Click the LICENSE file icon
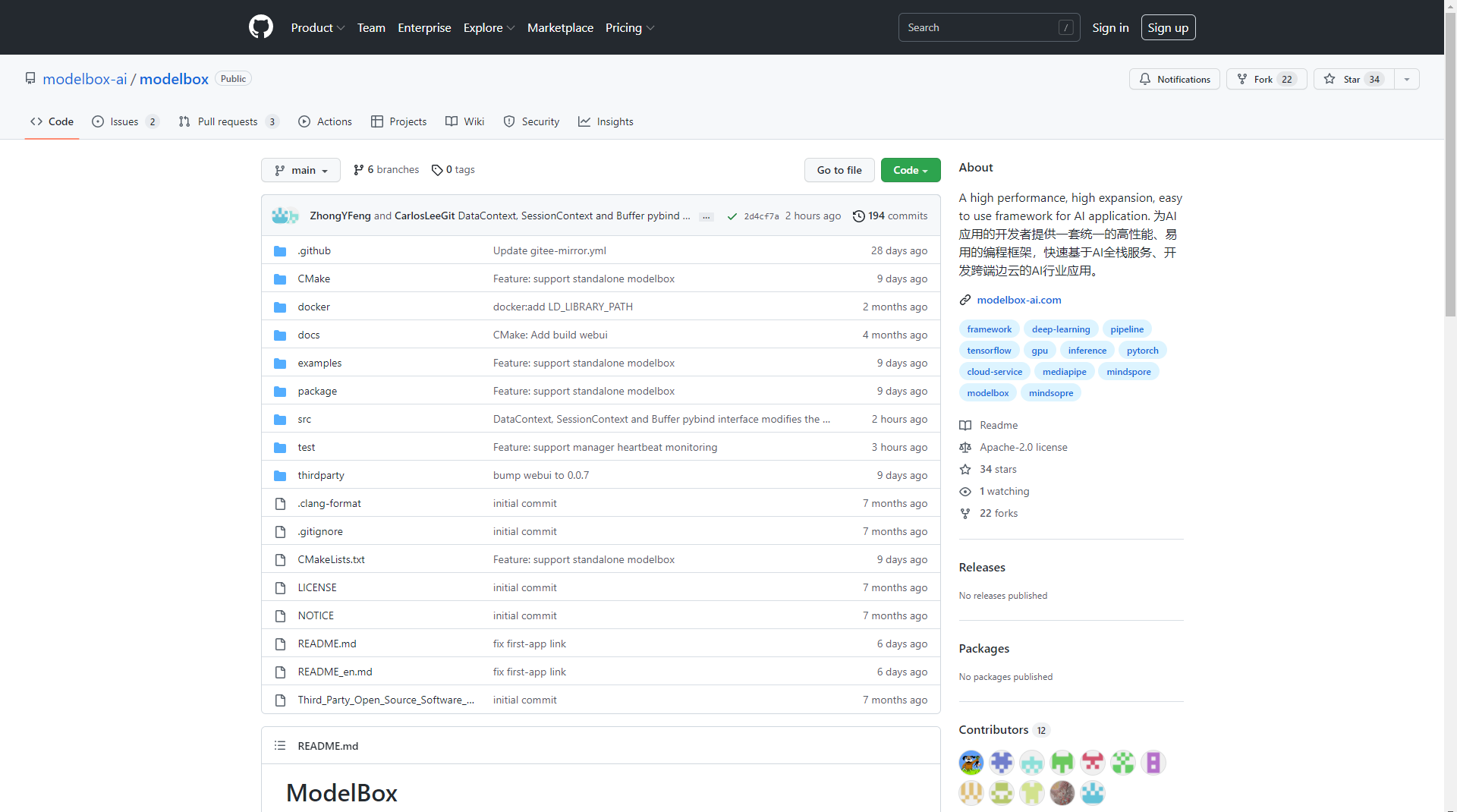Screen dimensions: 1457x812 pyautogui.click(x=280, y=588)
